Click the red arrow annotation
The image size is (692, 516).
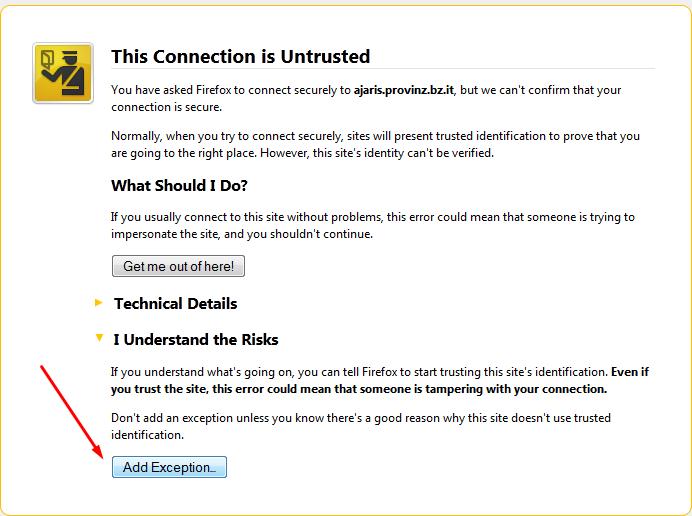pos(71,410)
